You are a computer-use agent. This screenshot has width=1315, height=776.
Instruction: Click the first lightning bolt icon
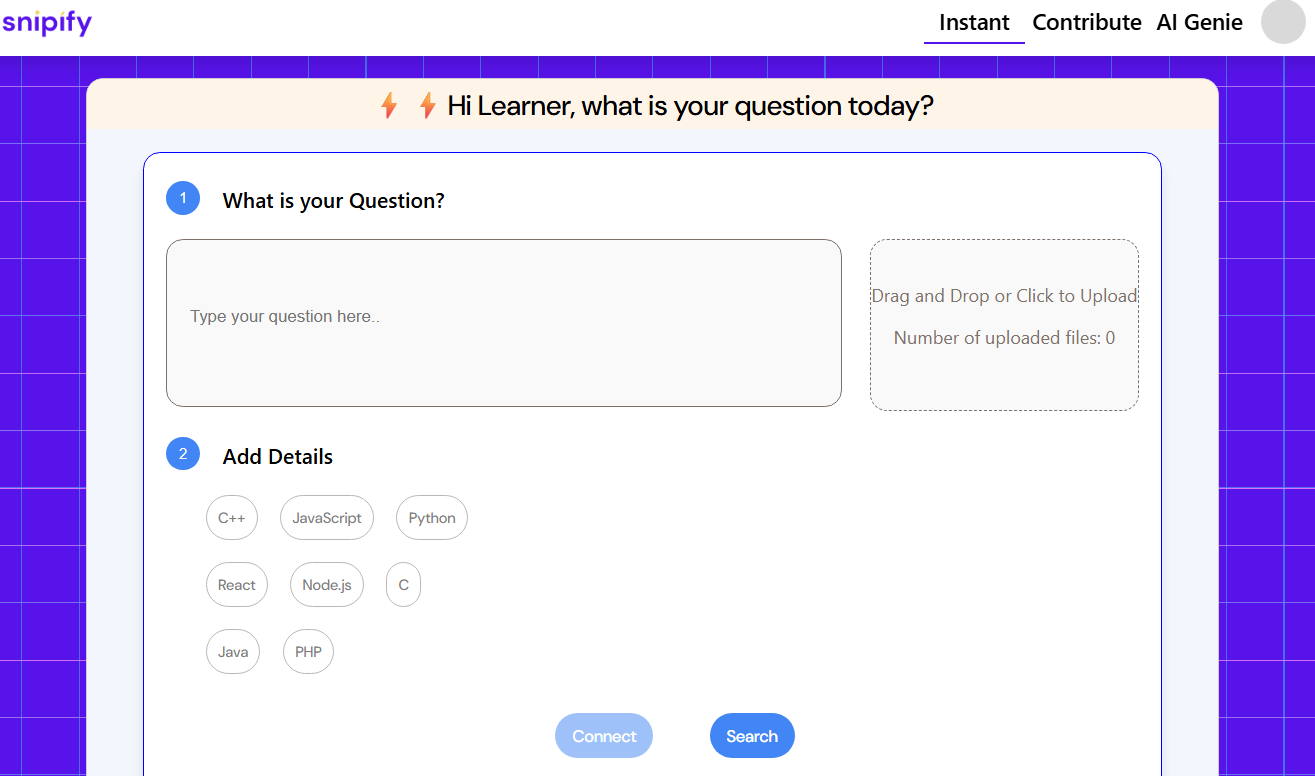(389, 106)
